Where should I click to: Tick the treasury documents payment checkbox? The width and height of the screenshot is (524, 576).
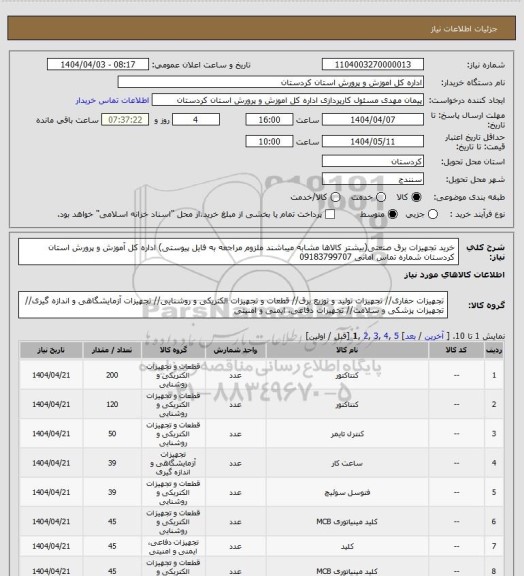pos(330,214)
